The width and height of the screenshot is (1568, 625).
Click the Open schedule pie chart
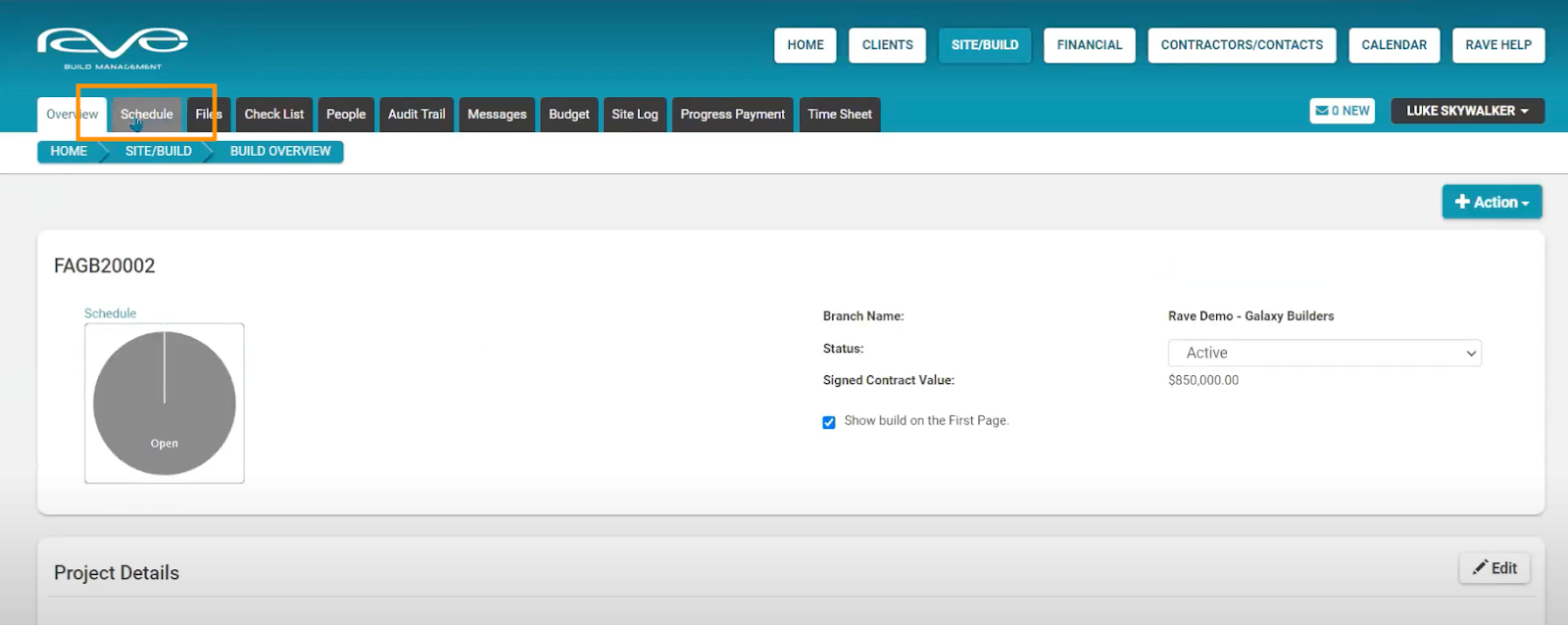(165, 404)
